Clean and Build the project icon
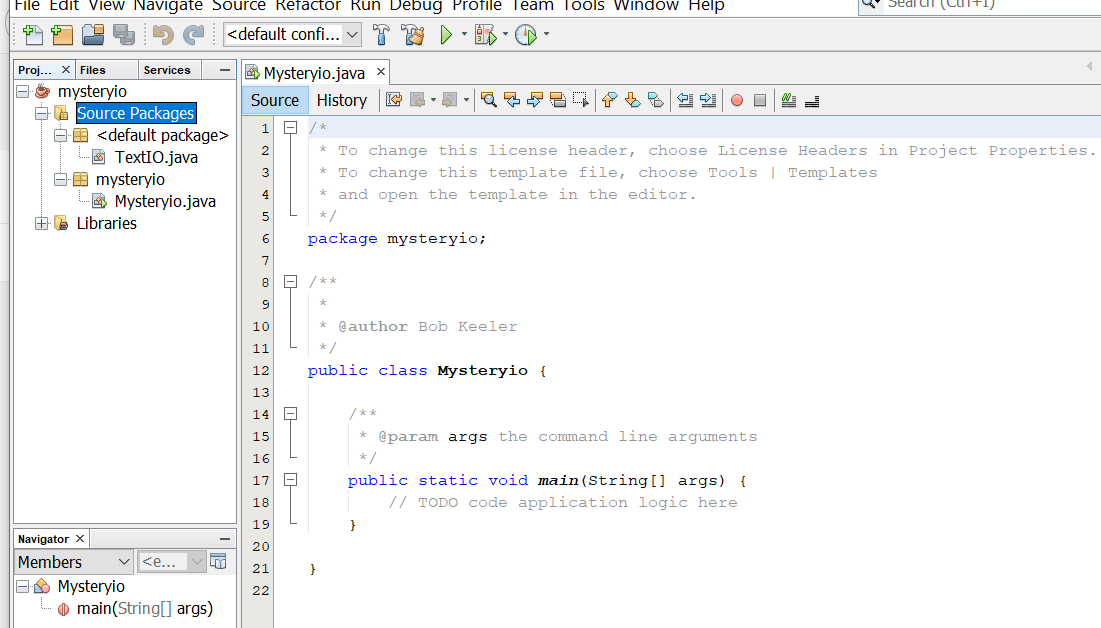This screenshot has height=628, width=1101. [x=414, y=33]
